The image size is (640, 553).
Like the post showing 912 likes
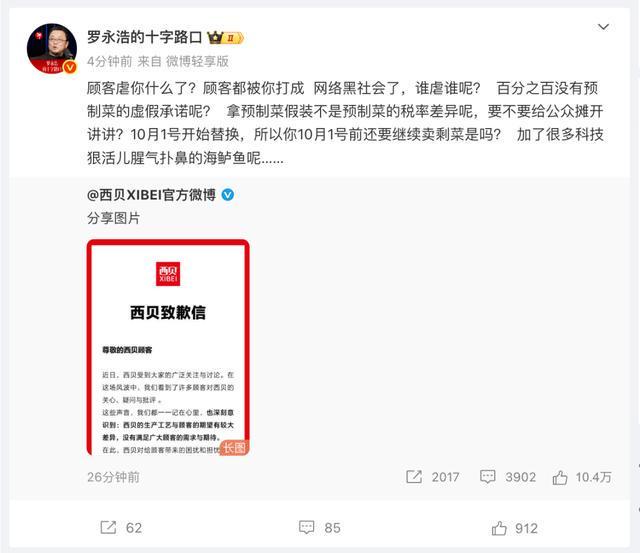coord(499,528)
